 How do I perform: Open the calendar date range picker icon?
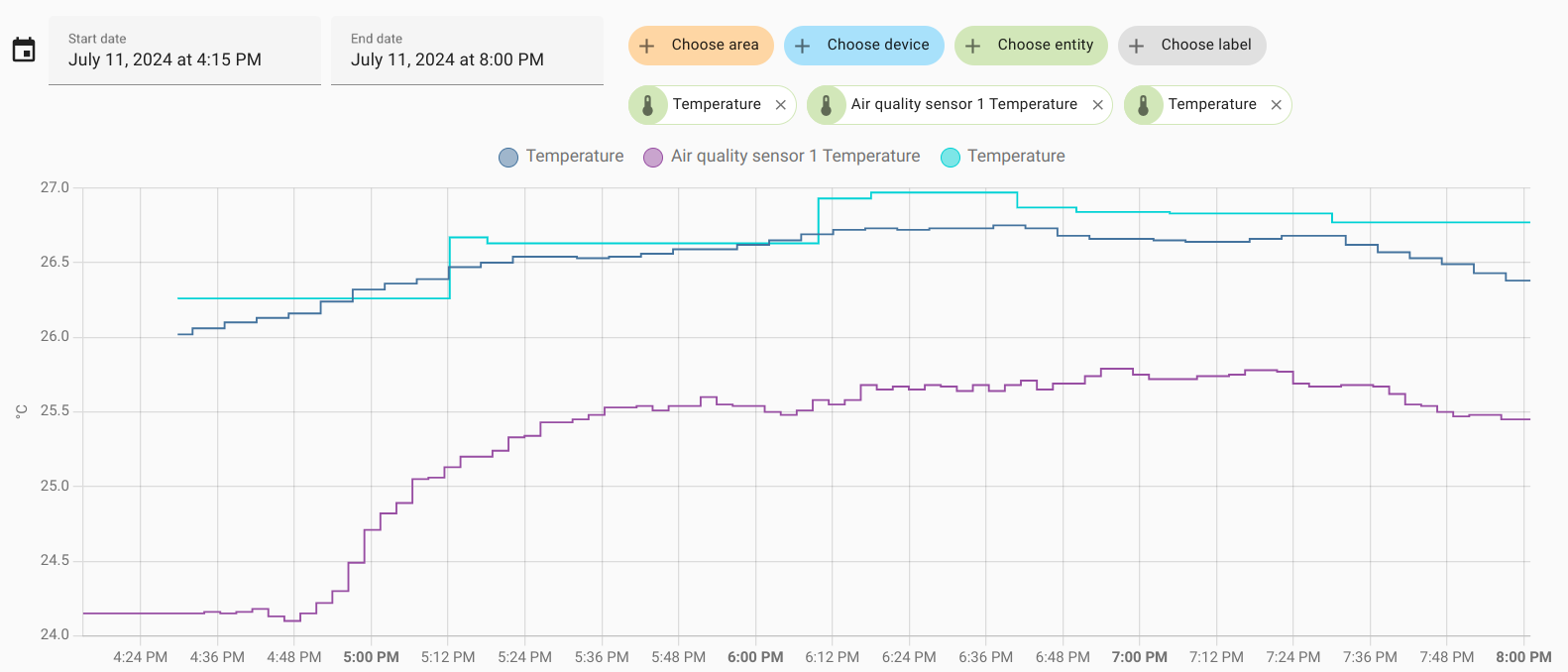pyautogui.click(x=24, y=50)
